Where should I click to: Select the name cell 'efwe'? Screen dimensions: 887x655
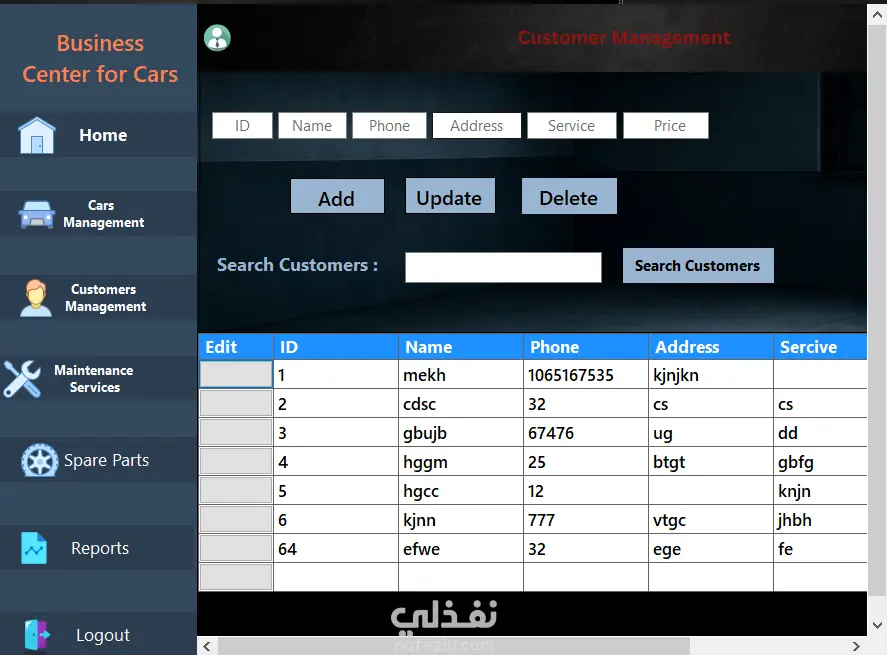(461, 548)
